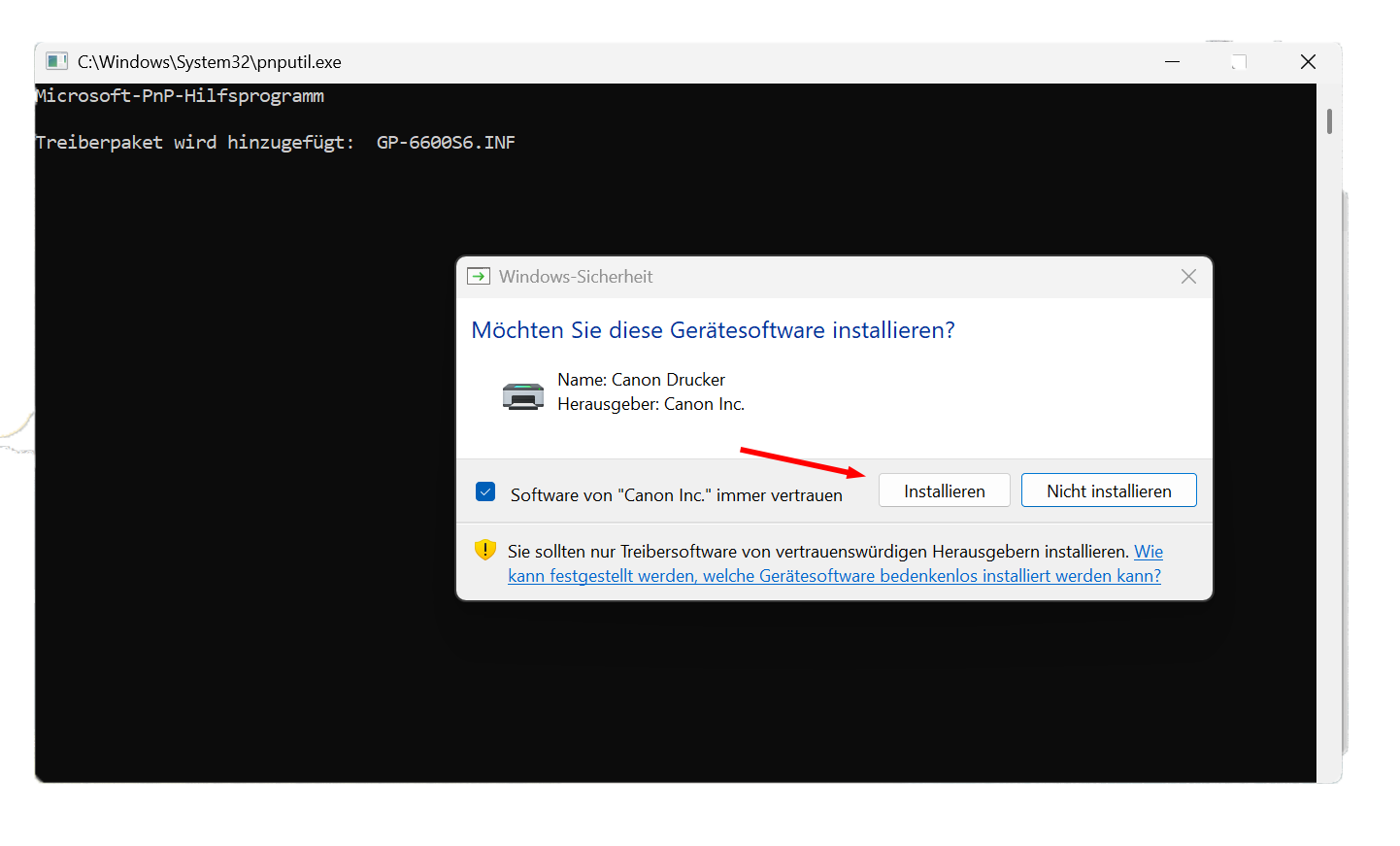Open the pnputil.exe window system menu icon
Viewport: 1400px width, 846px height.
[57, 61]
